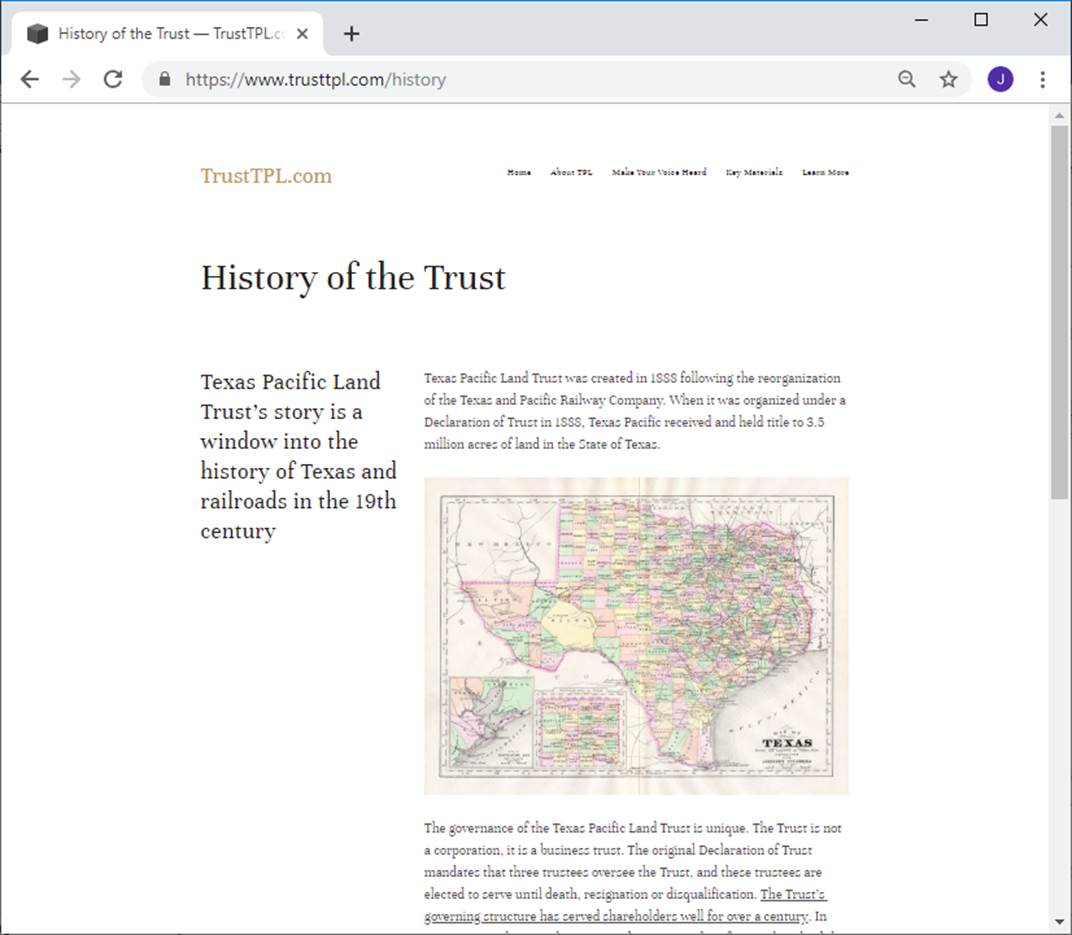Open Make Your Voice Heard nav link
Screen dimensions: 1072x935
[x=659, y=172]
